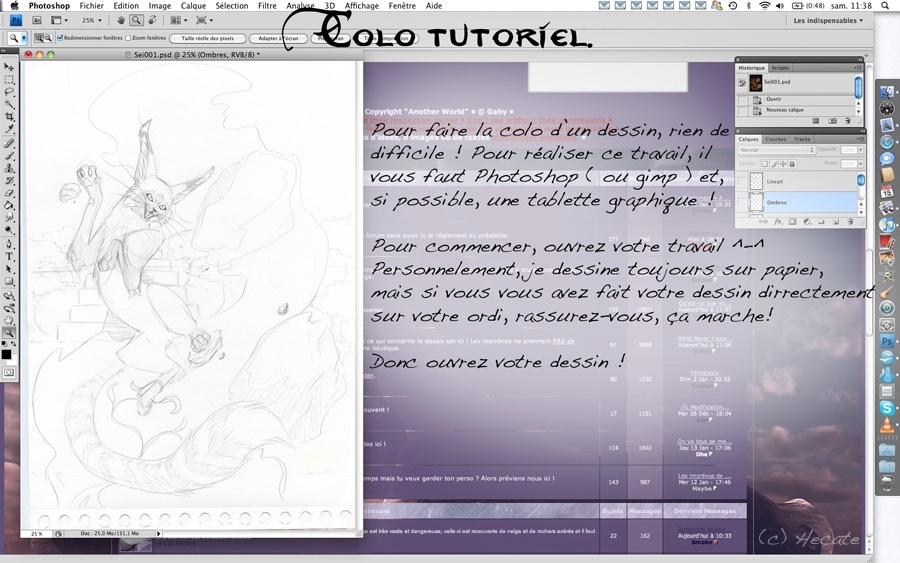Select the Zoom tool in the toolbox

click(9, 333)
